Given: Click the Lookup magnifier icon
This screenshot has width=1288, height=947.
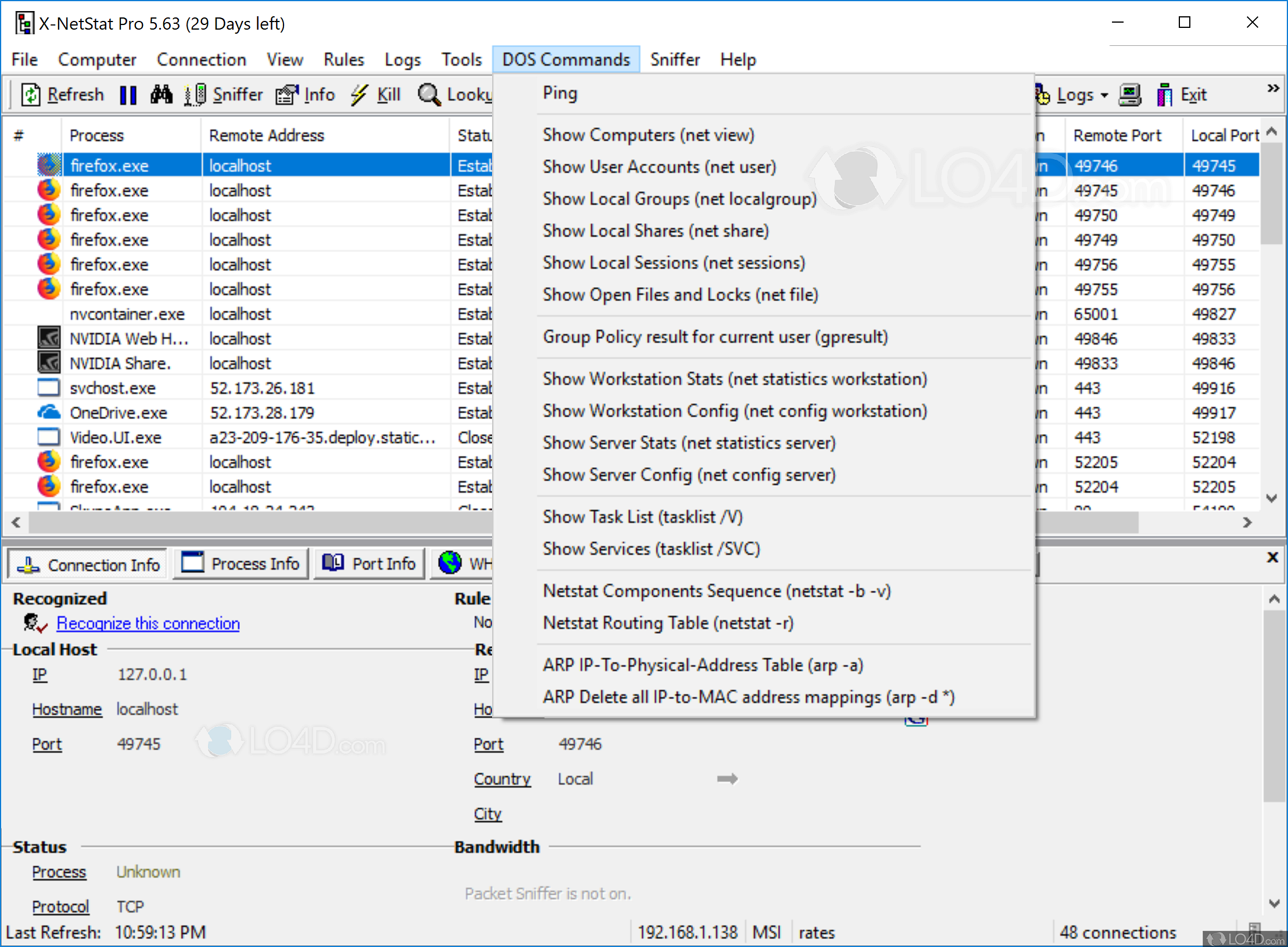Looking at the screenshot, I should [x=429, y=95].
